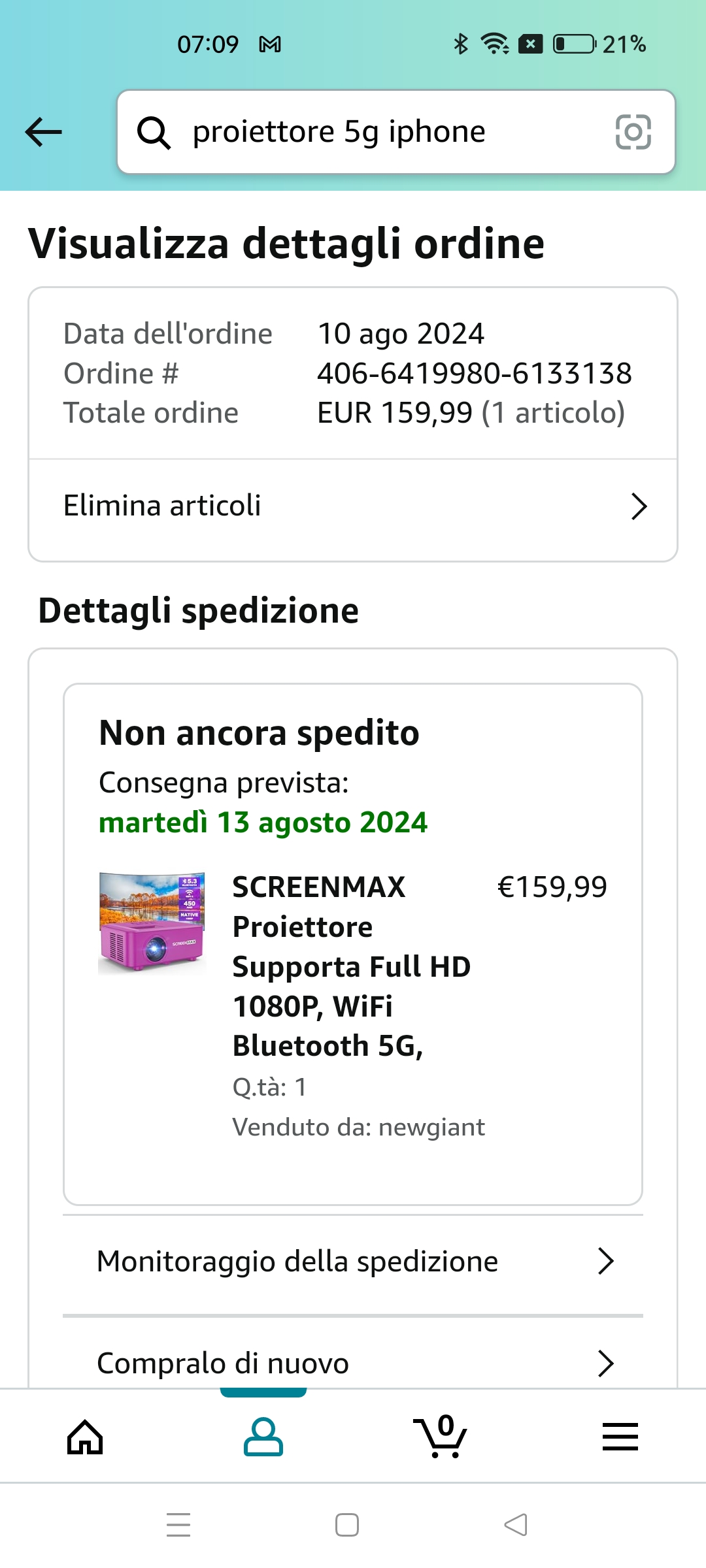This screenshot has height=1568, width=706.
Task: Go to the Home tab
Action: [86, 1437]
